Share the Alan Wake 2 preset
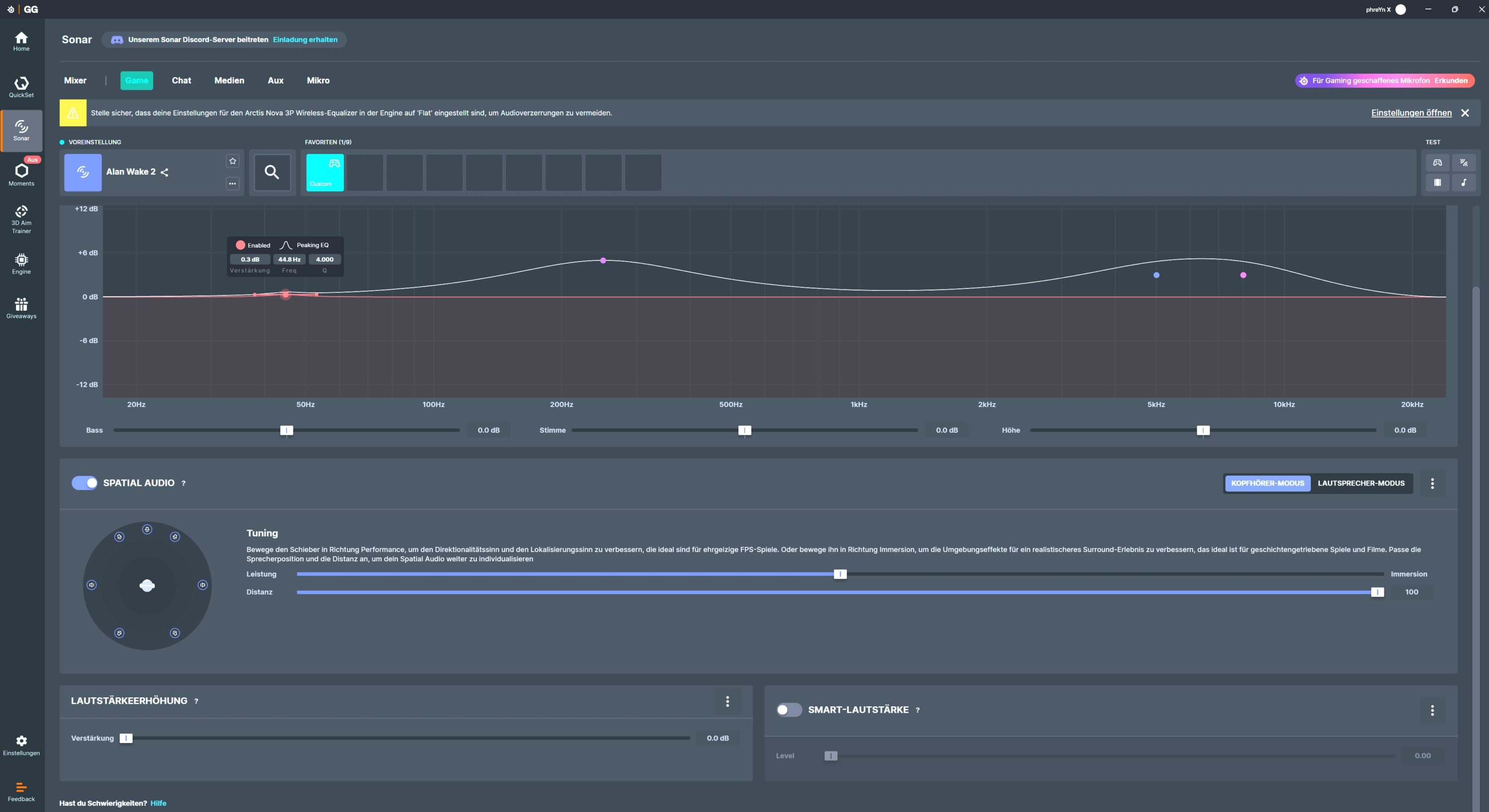This screenshot has height=812, width=1489. pyautogui.click(x=165, y=172)
